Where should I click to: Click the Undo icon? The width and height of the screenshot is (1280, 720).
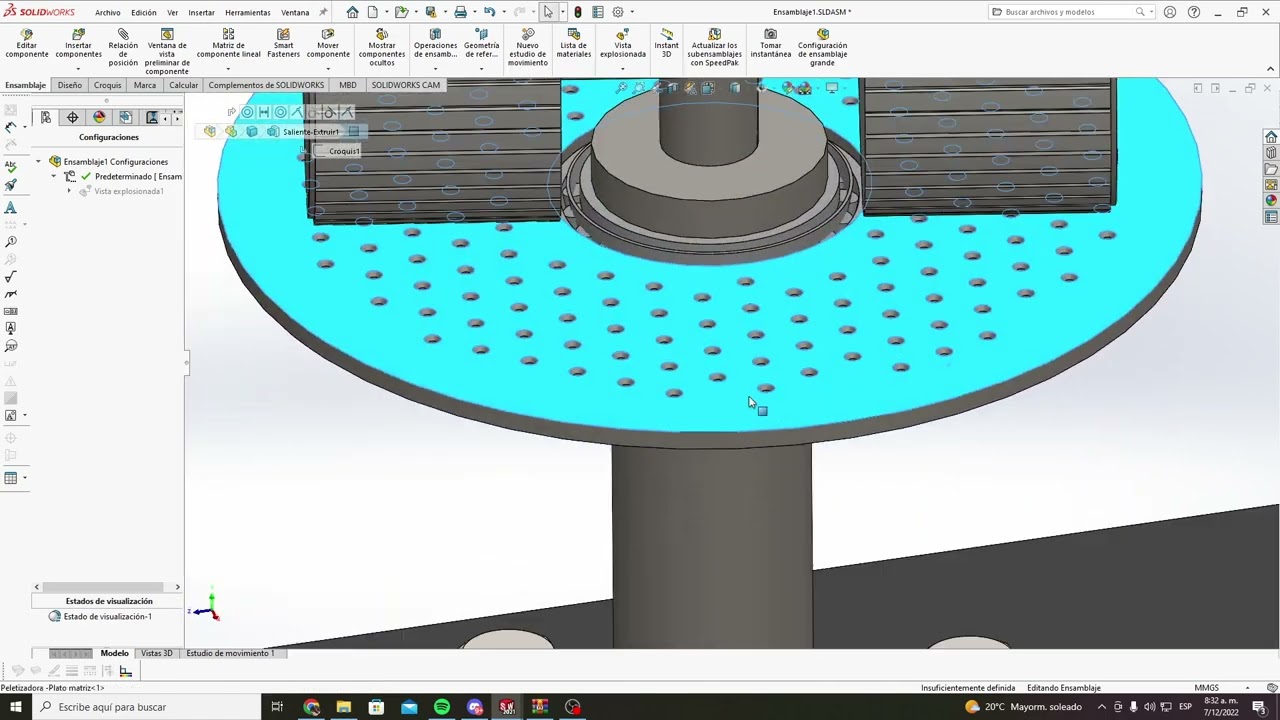pos(489,12)
